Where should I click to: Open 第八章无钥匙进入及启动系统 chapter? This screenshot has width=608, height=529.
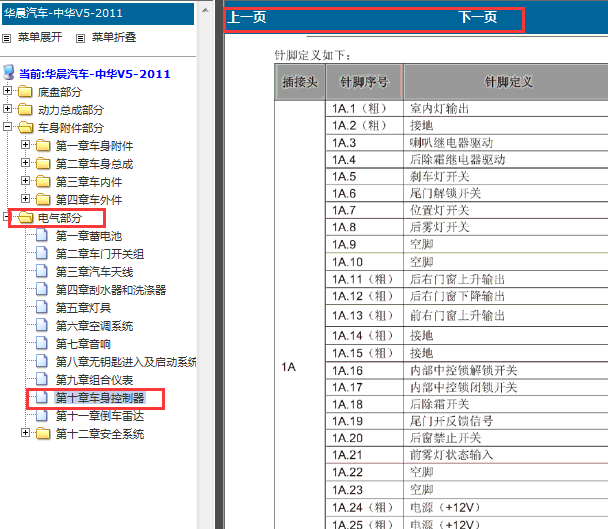[x=126, y=361]
